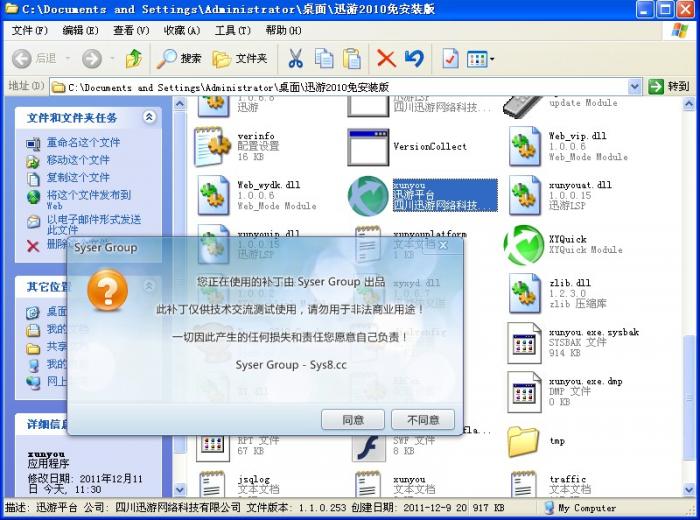Click the file name label traffic
The height and width of the screenshot is (520, 700).
[567, 478]
